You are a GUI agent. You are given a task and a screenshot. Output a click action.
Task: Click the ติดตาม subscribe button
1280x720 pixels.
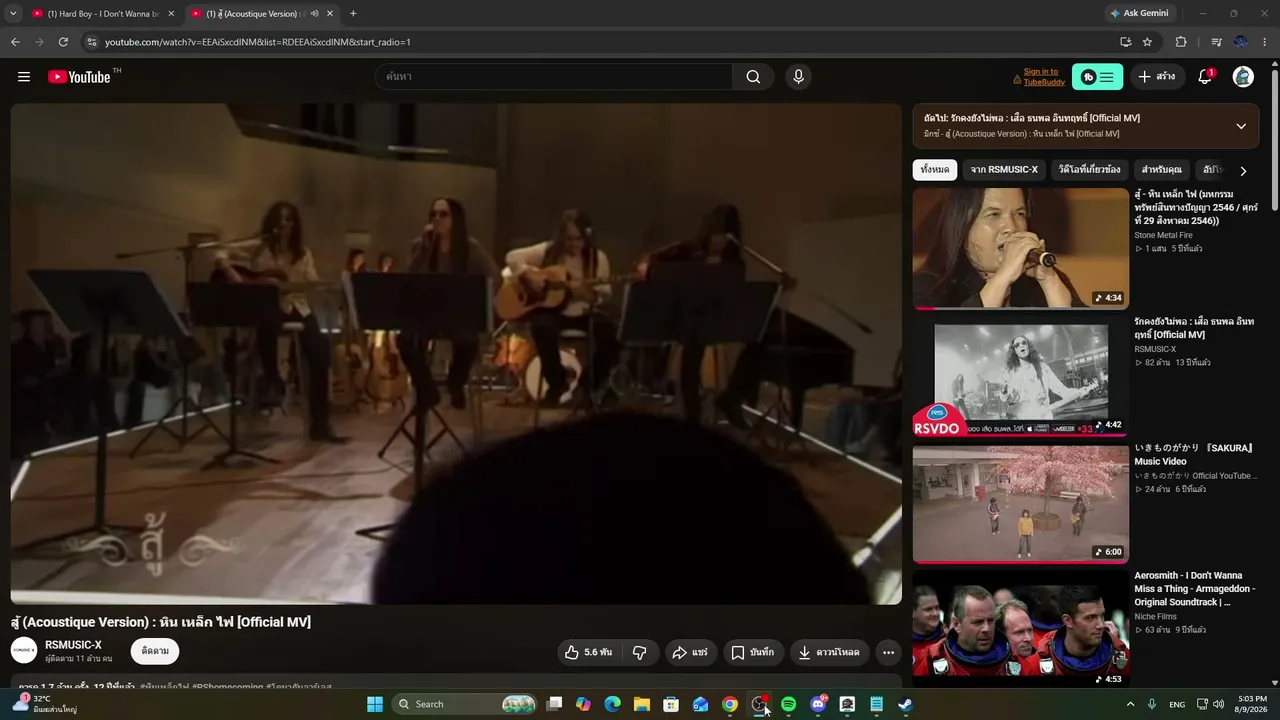(155, 651)
